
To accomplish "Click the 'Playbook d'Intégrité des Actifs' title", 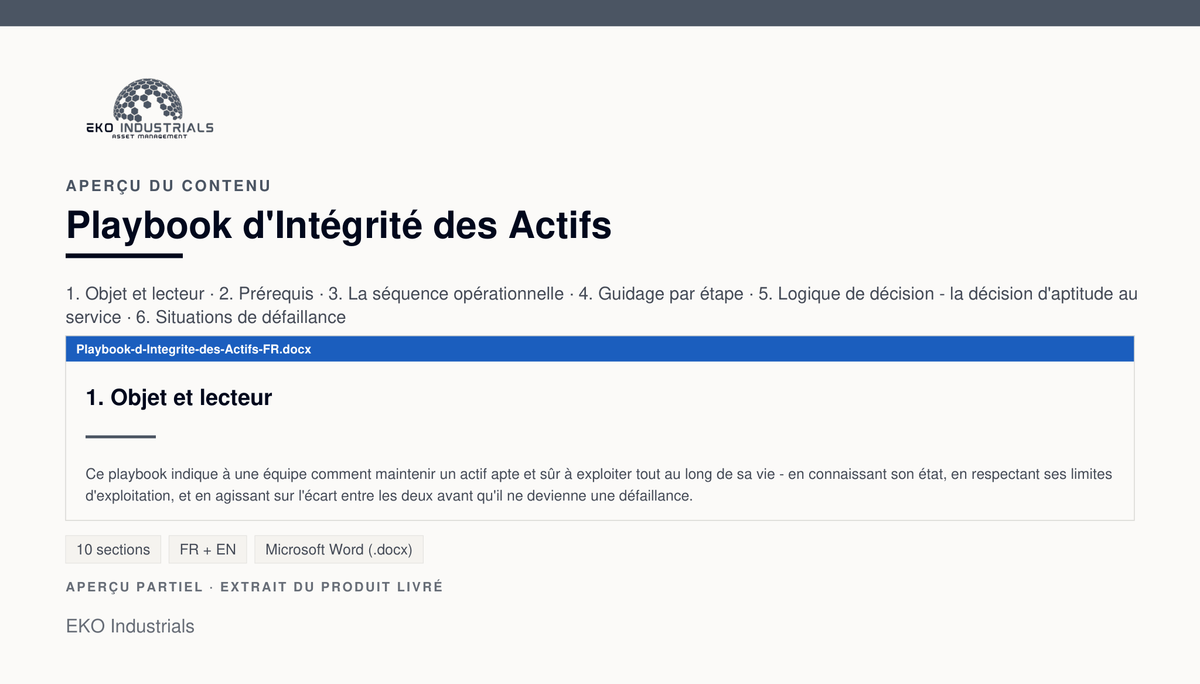I will [x=338, y=225].
